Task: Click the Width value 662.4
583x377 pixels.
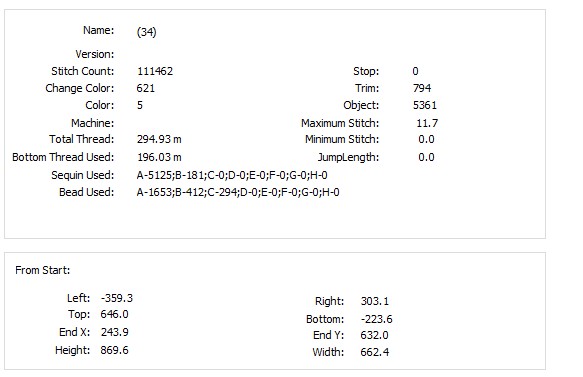Action: point(375,352)
